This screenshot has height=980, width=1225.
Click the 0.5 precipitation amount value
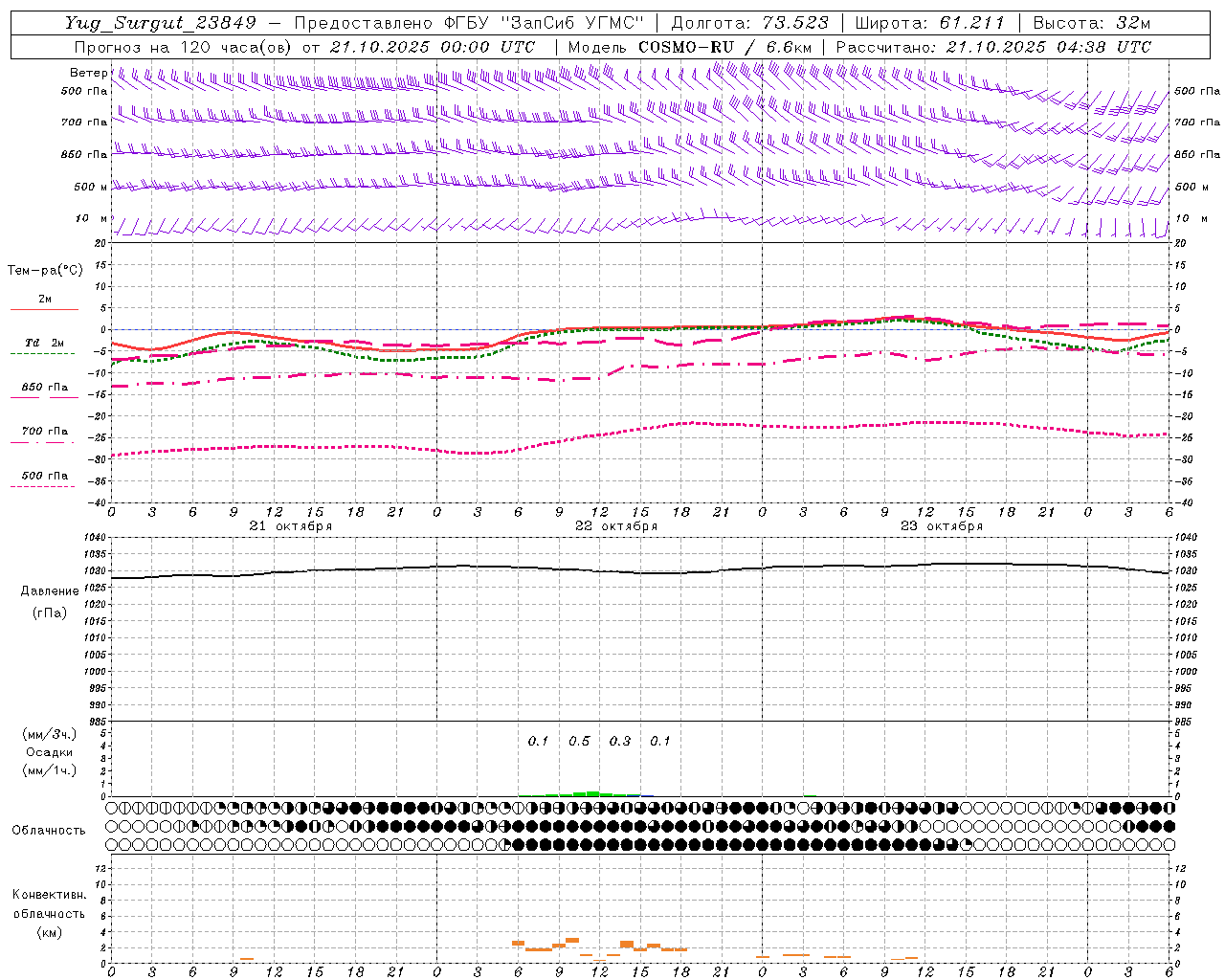(x=579, y=741)
